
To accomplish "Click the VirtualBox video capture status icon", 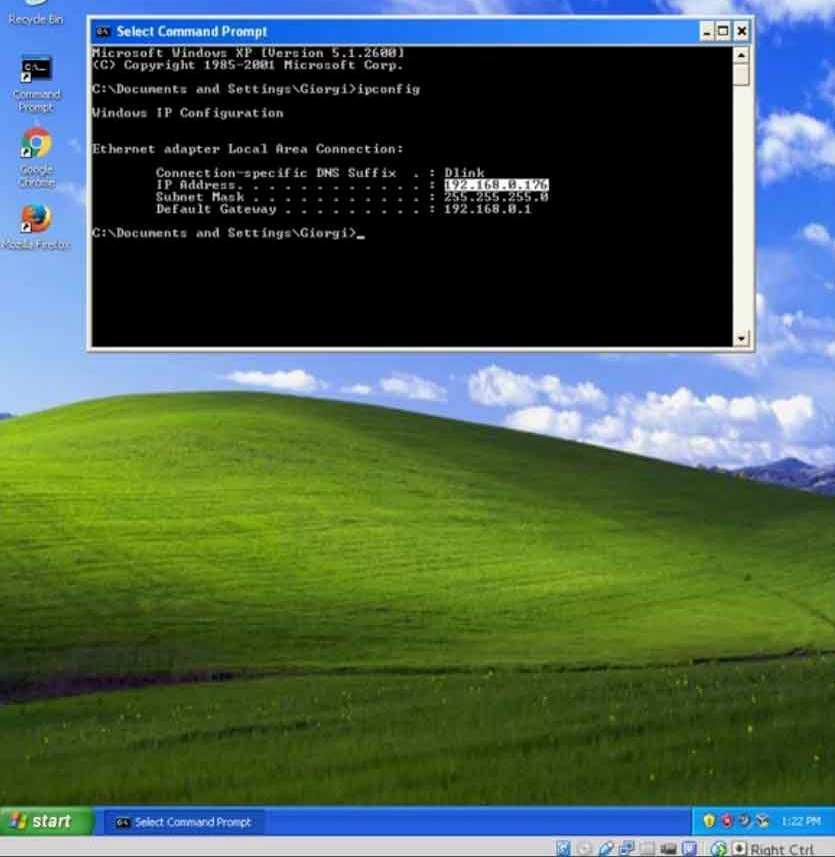I will click(689, 849).
